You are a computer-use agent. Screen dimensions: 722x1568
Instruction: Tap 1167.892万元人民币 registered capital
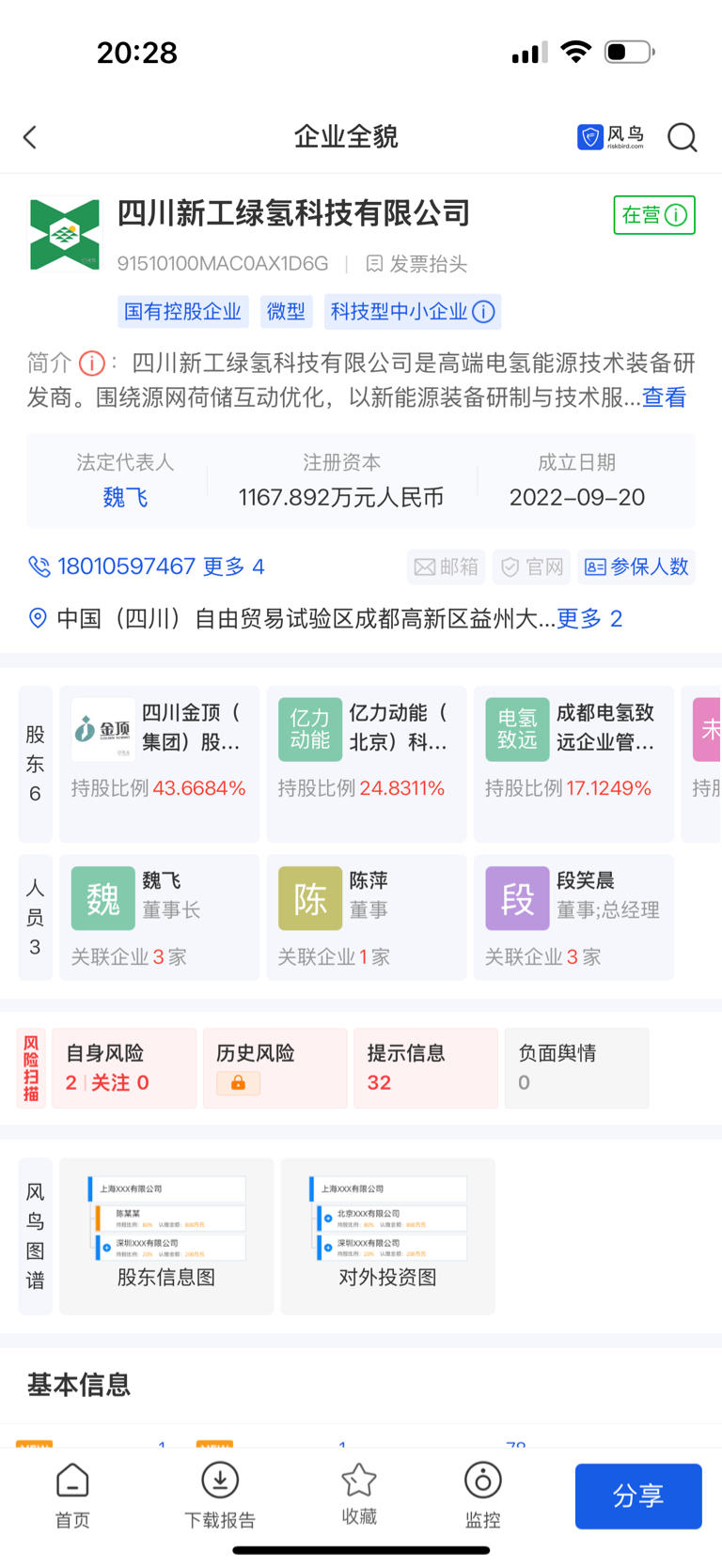coord(341,498)
